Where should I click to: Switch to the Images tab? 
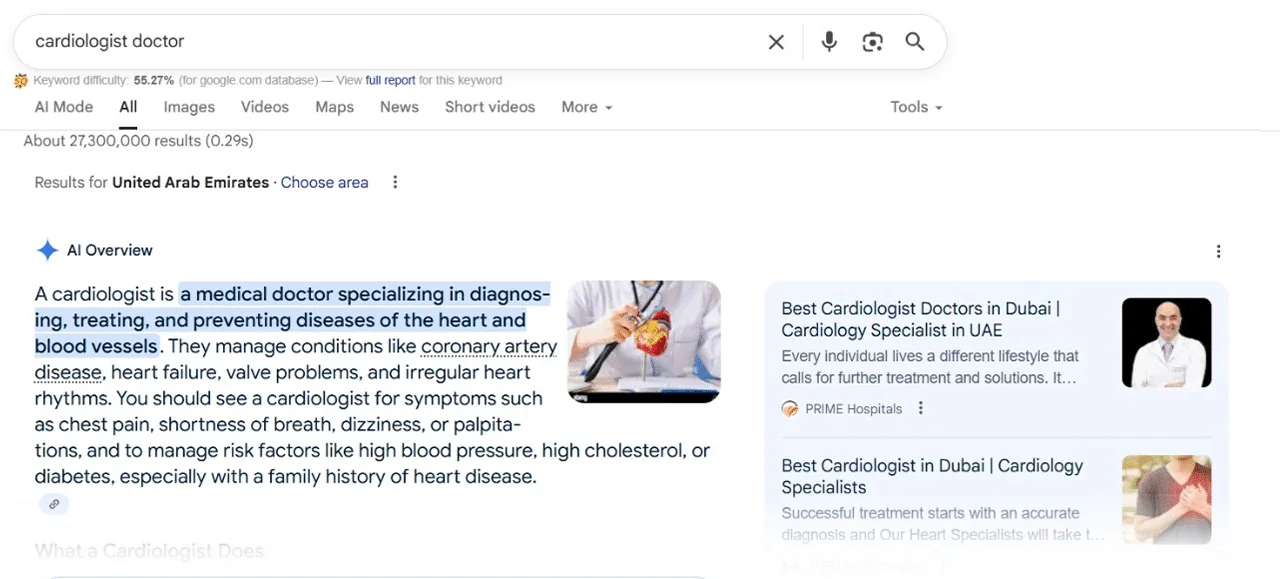(189, 107)
